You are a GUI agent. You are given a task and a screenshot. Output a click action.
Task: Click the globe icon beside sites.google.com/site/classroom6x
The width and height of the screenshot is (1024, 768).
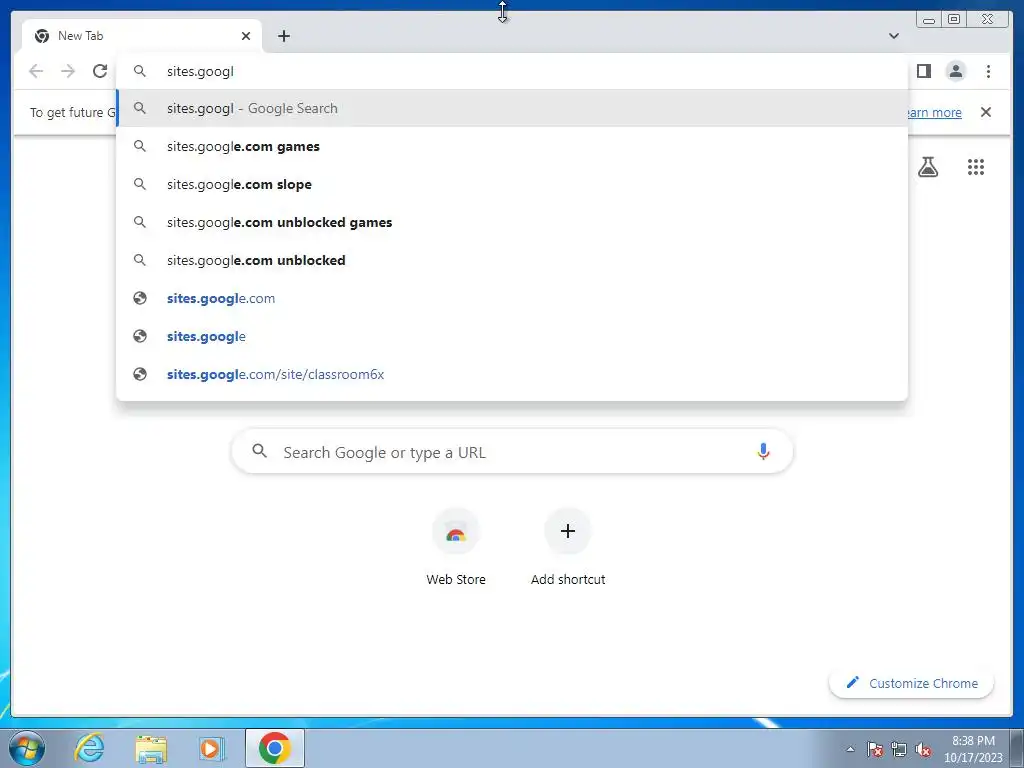pos(140,374)
